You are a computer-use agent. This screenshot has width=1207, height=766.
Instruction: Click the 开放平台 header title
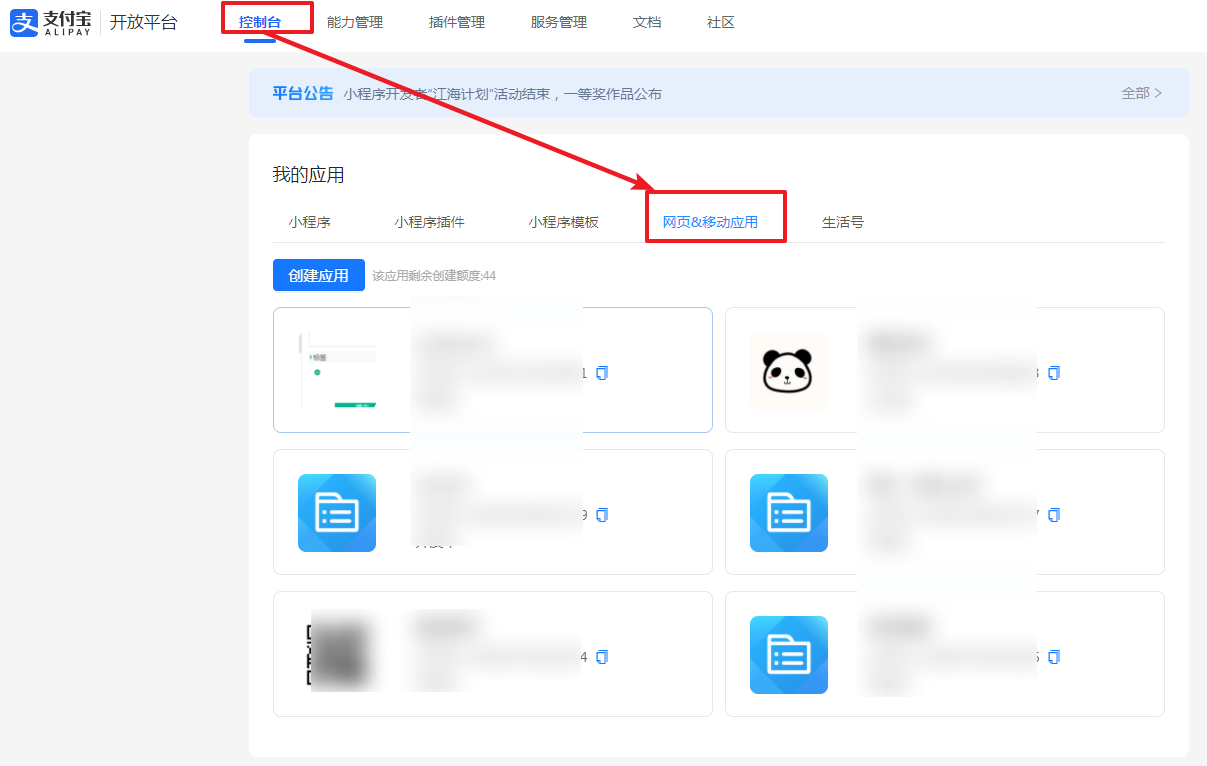click(x=144, y=22)
